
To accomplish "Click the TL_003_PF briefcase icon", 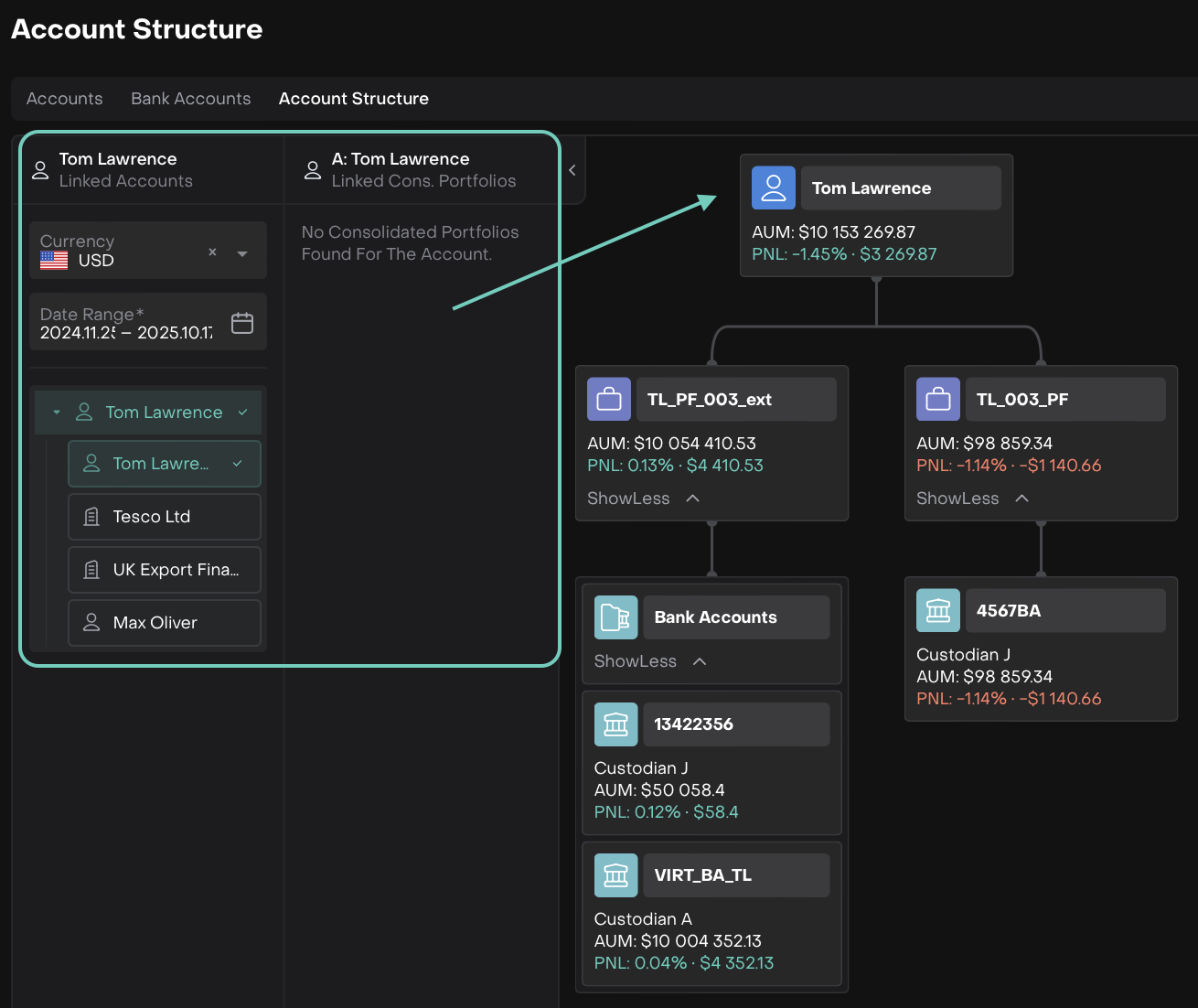I will pos(937,400).
